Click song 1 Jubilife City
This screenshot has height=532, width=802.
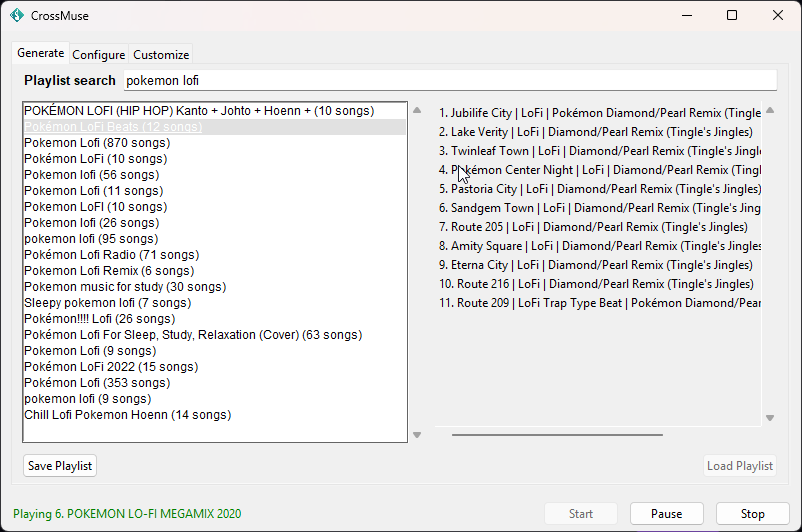click(599, 113)
